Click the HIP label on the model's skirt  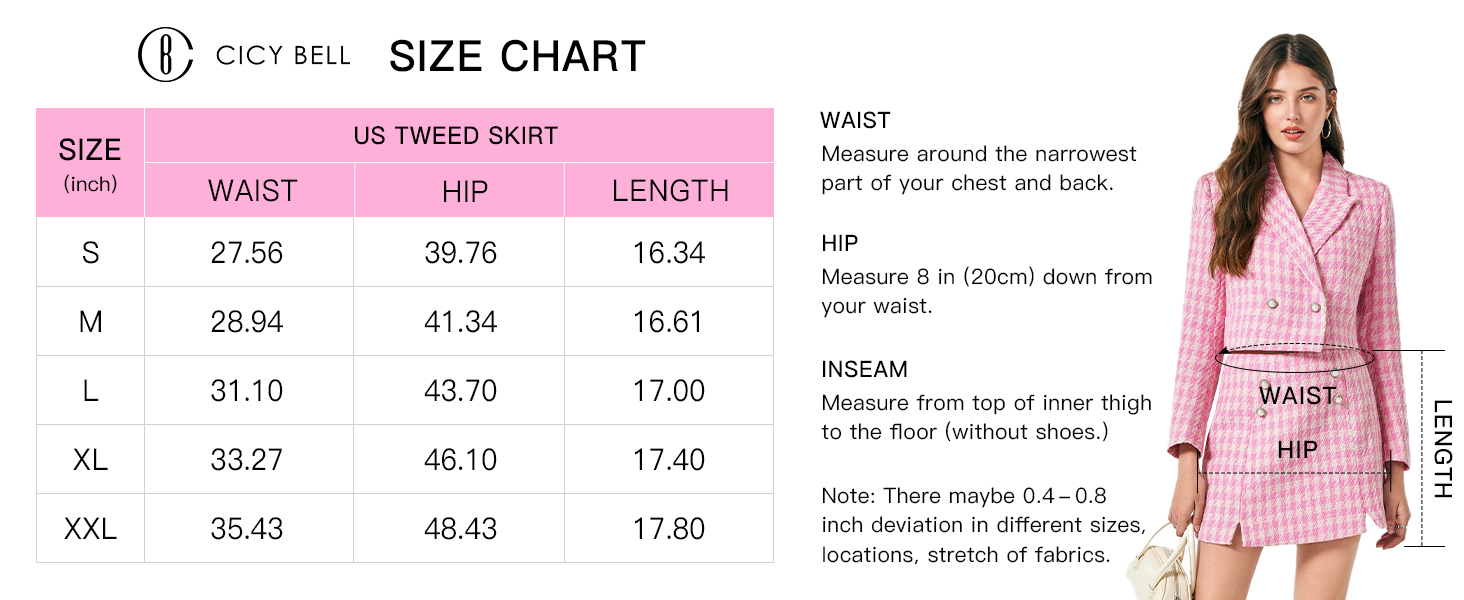click(1297, 451)
